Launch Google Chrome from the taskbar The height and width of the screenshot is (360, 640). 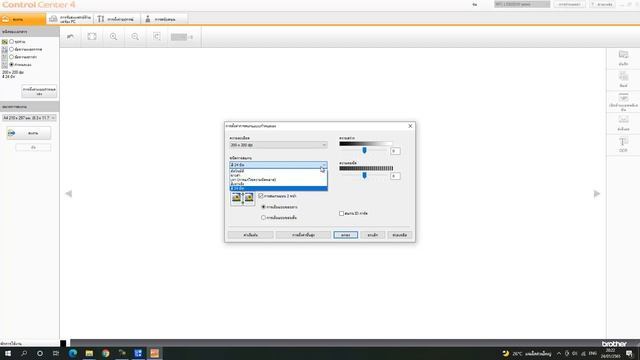click(x=106, y=353)
